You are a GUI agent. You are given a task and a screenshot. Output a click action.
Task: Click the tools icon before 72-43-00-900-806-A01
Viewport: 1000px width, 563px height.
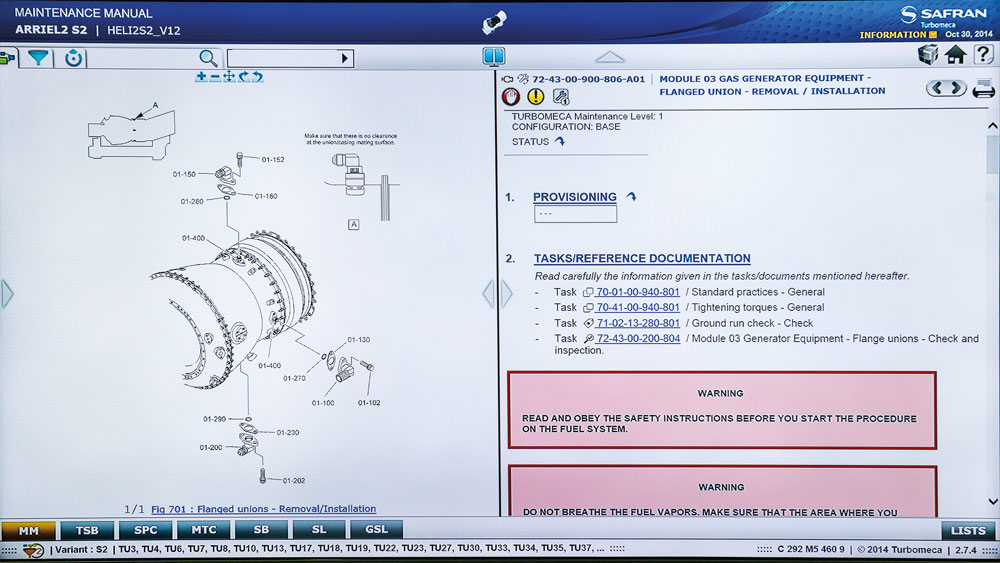523,79
